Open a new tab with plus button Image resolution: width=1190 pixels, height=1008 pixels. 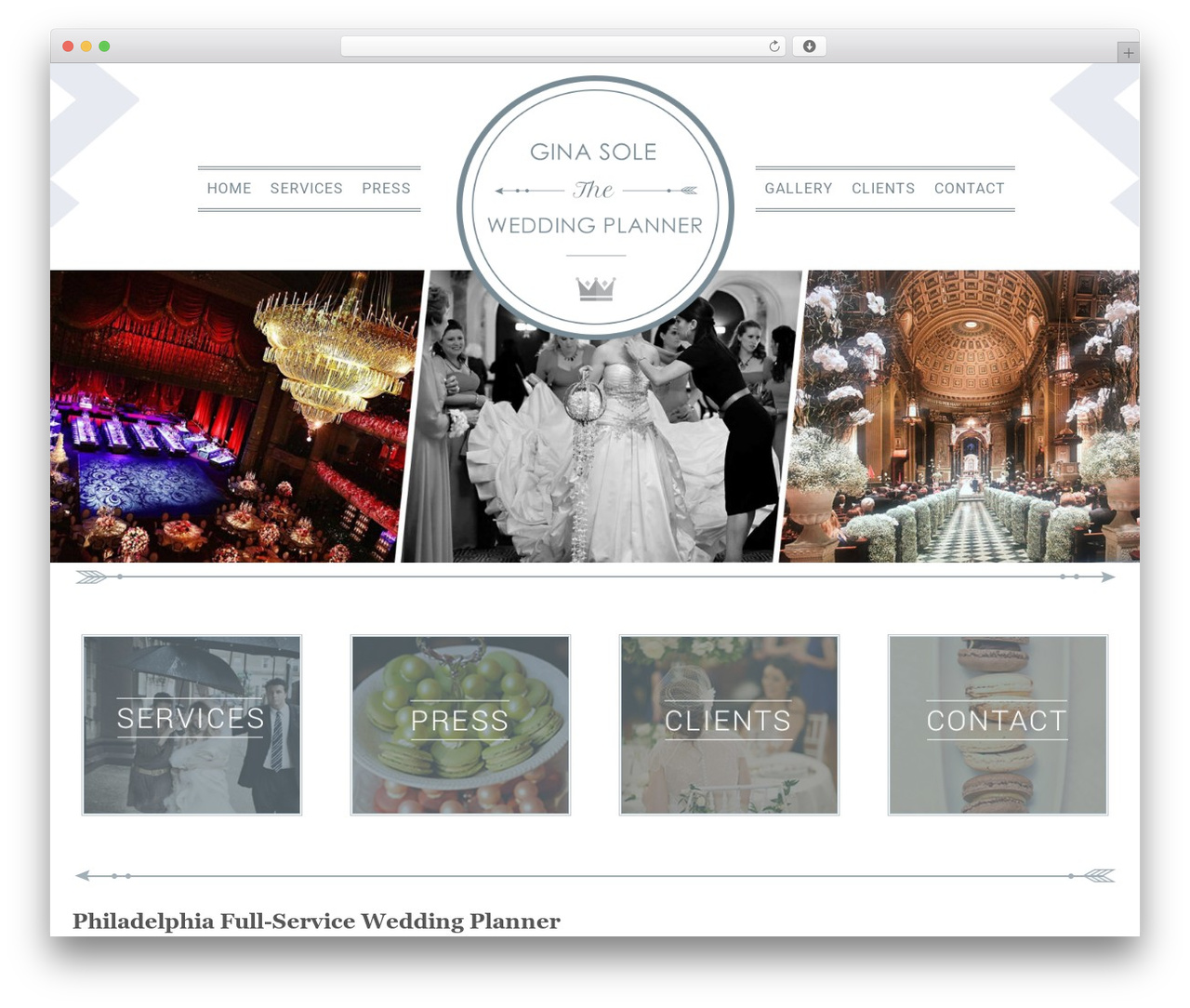(x=1128, y=53)
